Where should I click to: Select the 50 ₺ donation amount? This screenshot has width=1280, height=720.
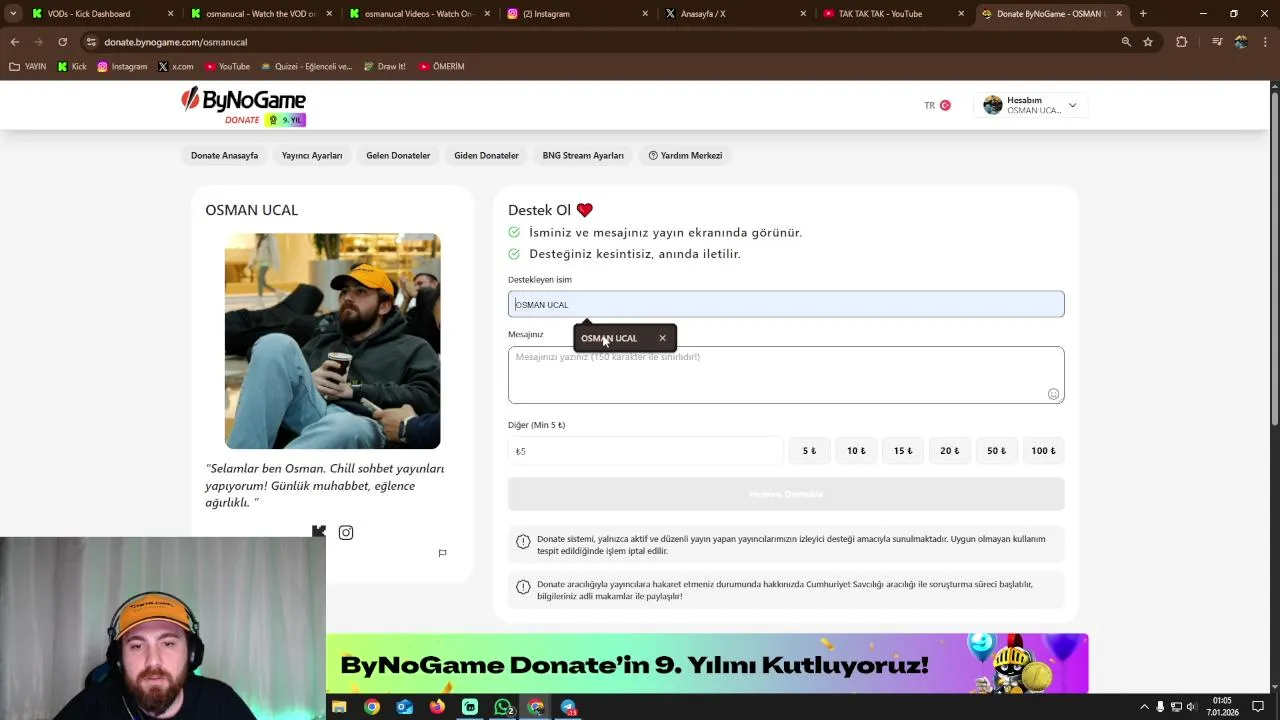coord(997,451)
